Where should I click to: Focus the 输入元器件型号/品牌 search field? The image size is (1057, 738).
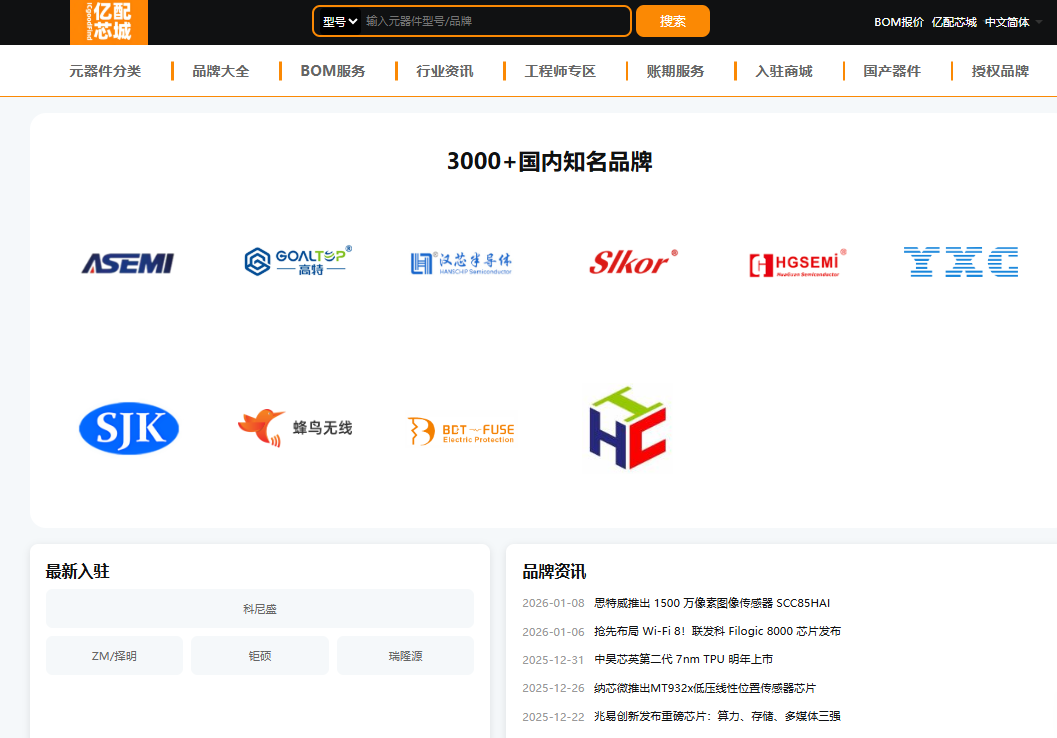pos(495,22)
